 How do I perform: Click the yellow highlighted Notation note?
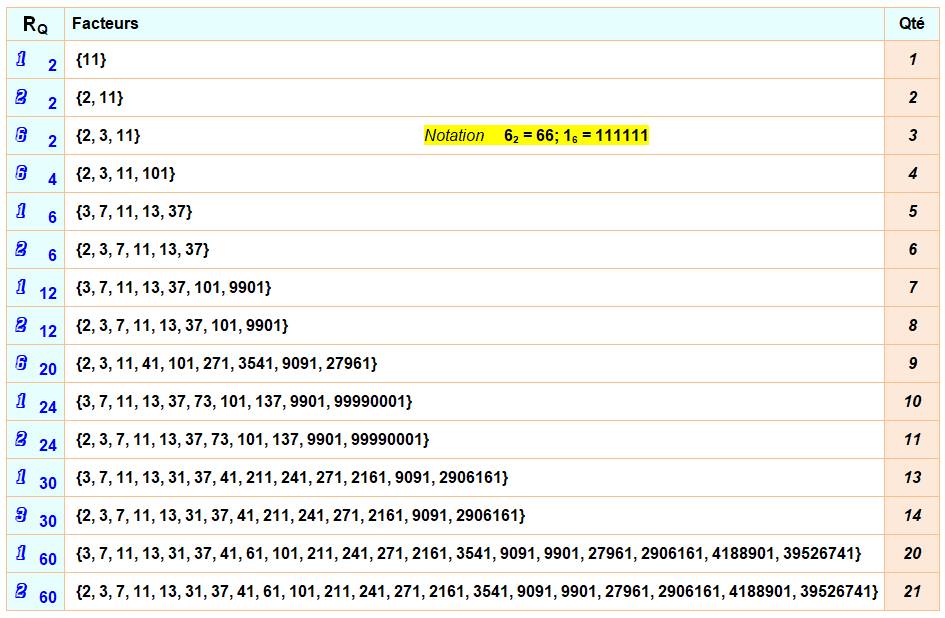point(536,136)
